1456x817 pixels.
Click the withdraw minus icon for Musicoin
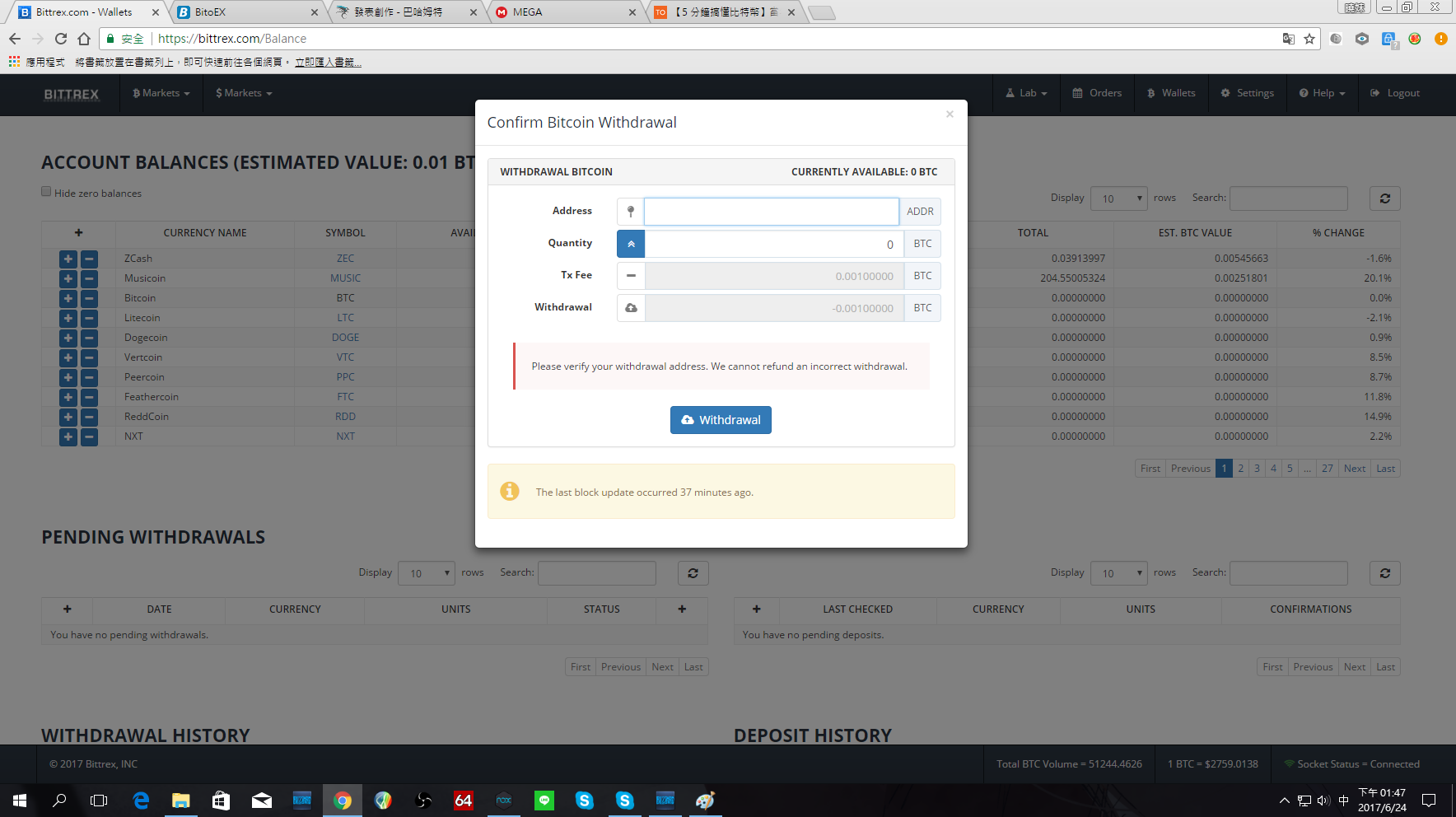point(89,278)
